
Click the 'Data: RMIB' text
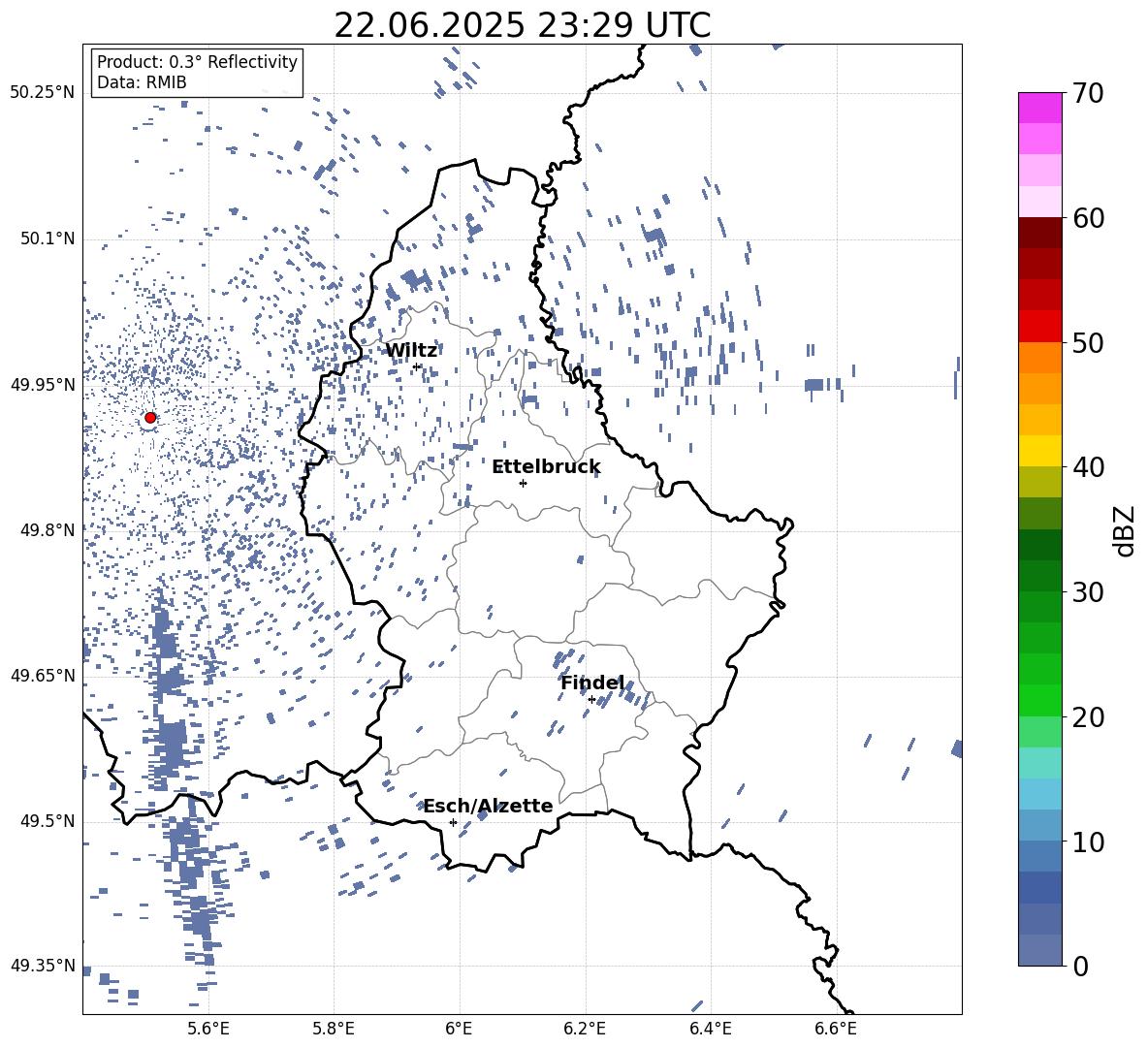tap(142, 82)
